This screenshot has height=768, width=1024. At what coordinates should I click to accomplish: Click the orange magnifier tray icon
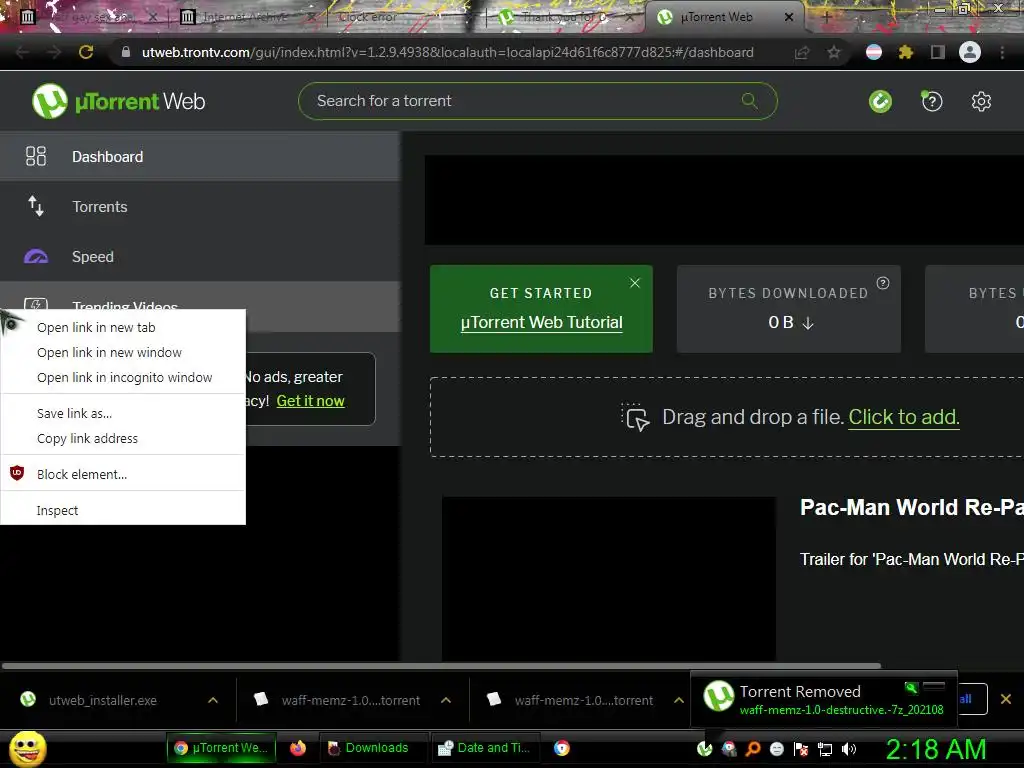(x=752, y=749)
